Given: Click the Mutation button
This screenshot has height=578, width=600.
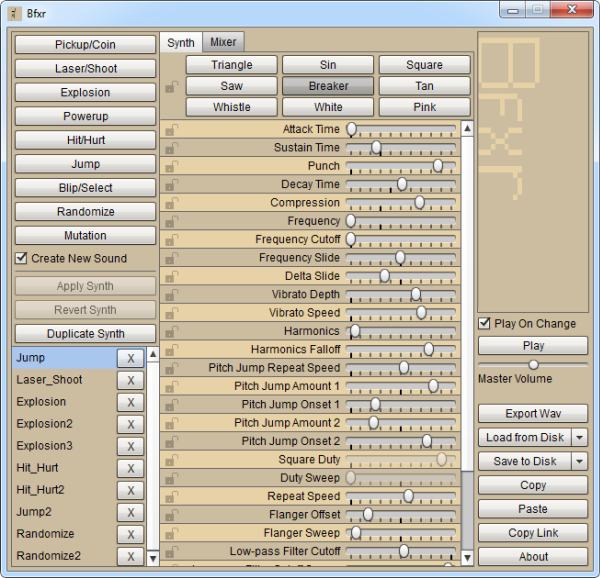Looking at the screenshot, I should 85,236.
